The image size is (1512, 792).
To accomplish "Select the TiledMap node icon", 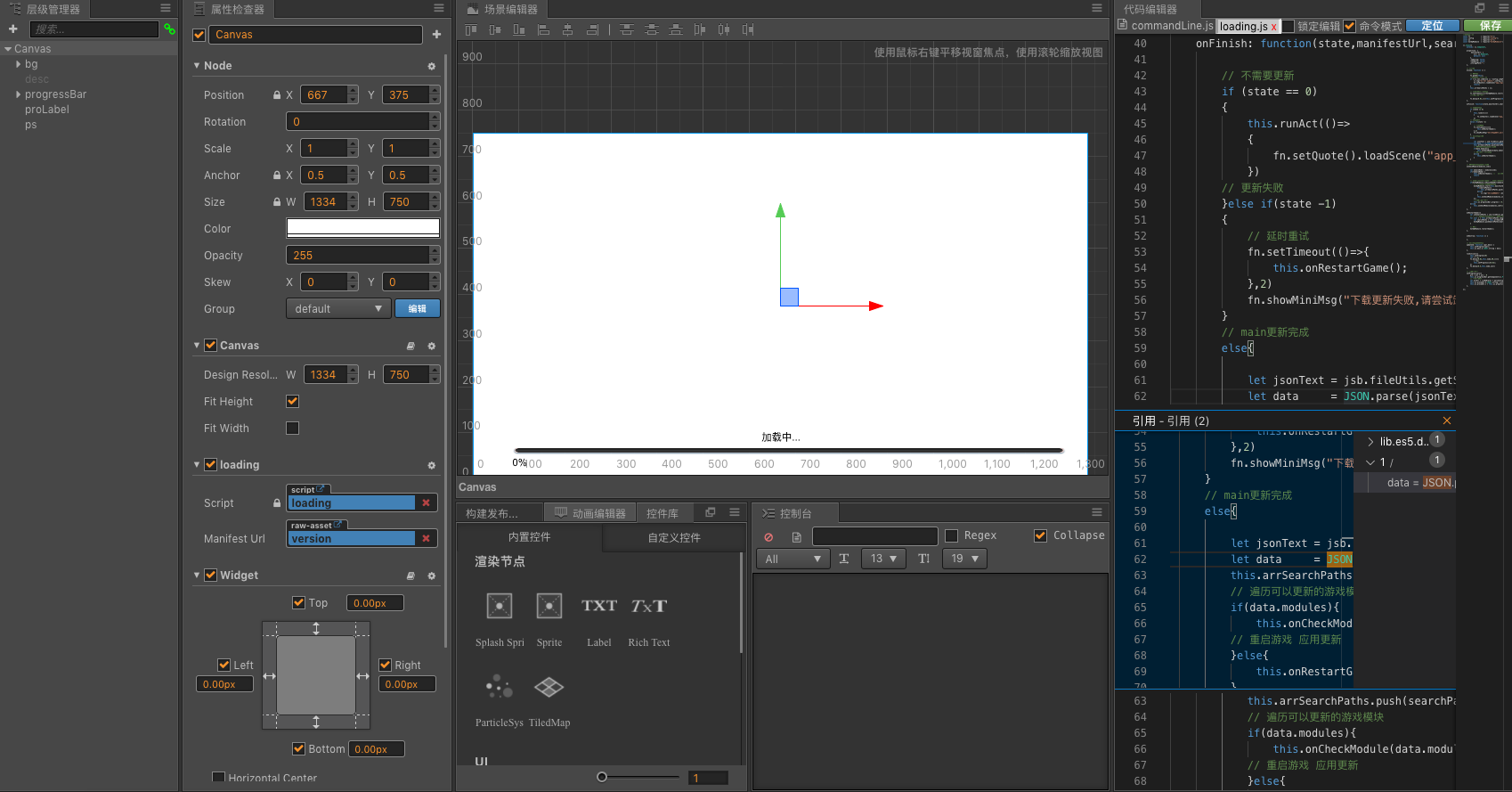I will click(549, 687).
